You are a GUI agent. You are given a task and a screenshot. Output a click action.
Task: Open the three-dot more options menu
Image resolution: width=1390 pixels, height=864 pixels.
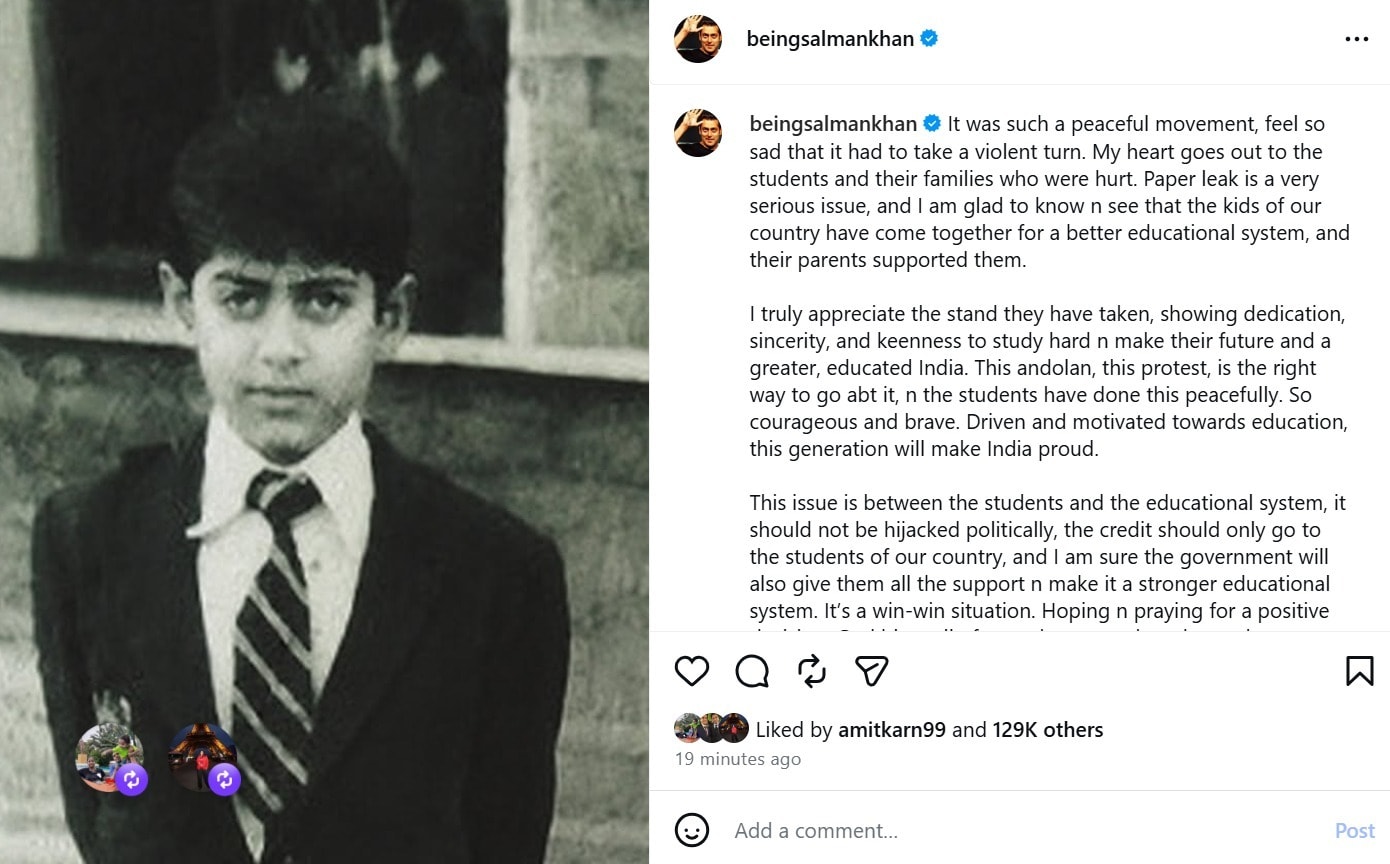coord(1356,39)
